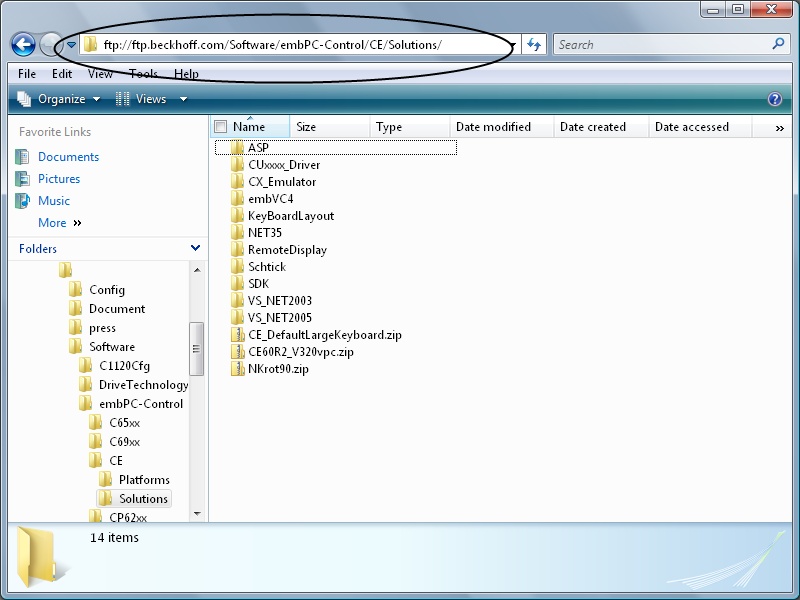Select the CE60R2_V320vpc.zip archive icon
The width and height of the screenshot is (800, 600).
click(237, 352)
